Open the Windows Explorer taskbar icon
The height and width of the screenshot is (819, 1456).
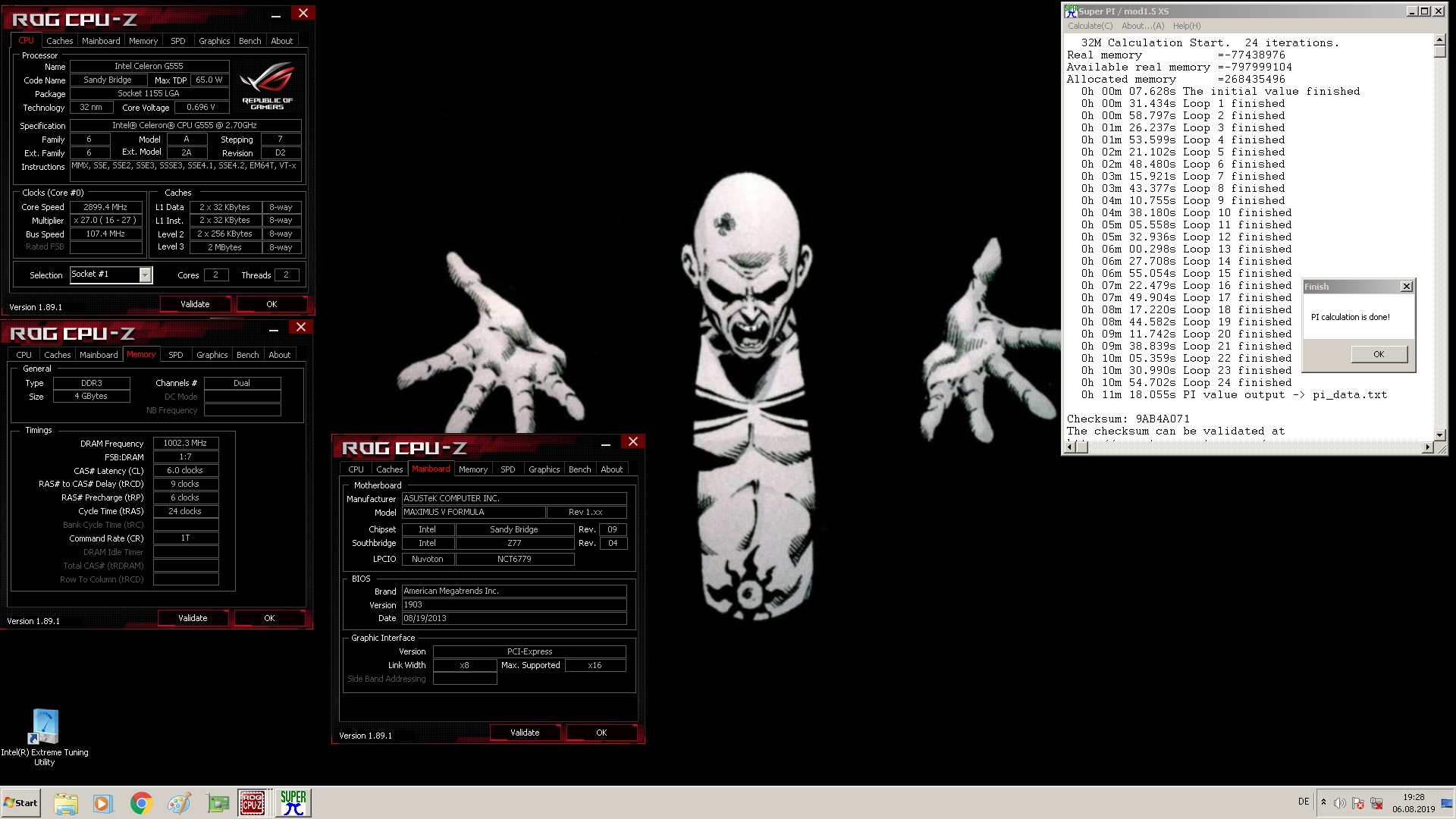(66, 803)
